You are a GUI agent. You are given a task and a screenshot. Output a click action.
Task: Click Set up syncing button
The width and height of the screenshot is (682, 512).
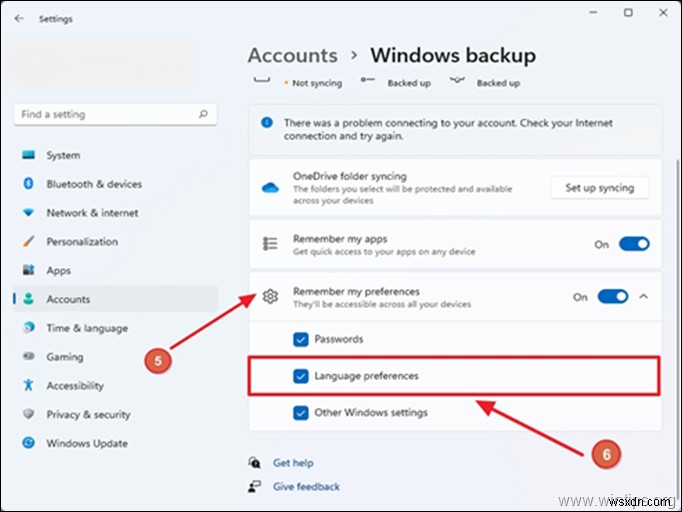point(600,187)
